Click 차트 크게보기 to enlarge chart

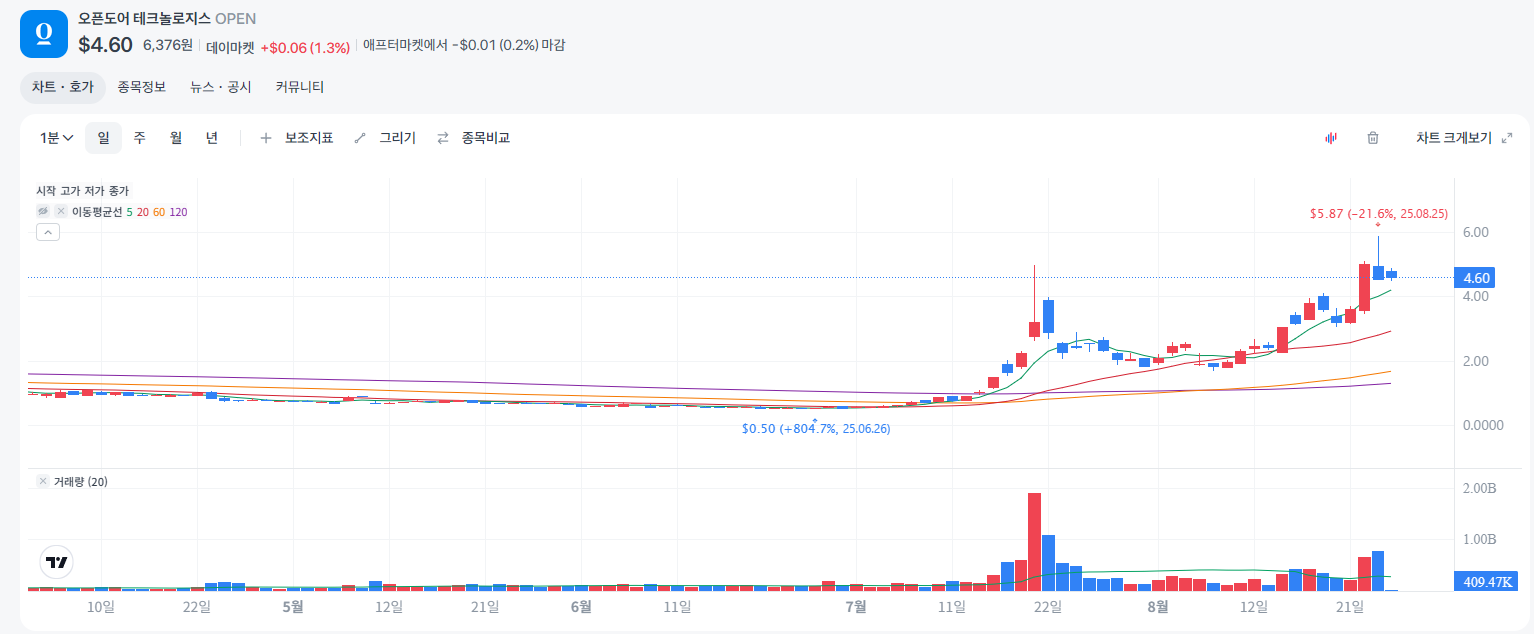coord(1454,138)
